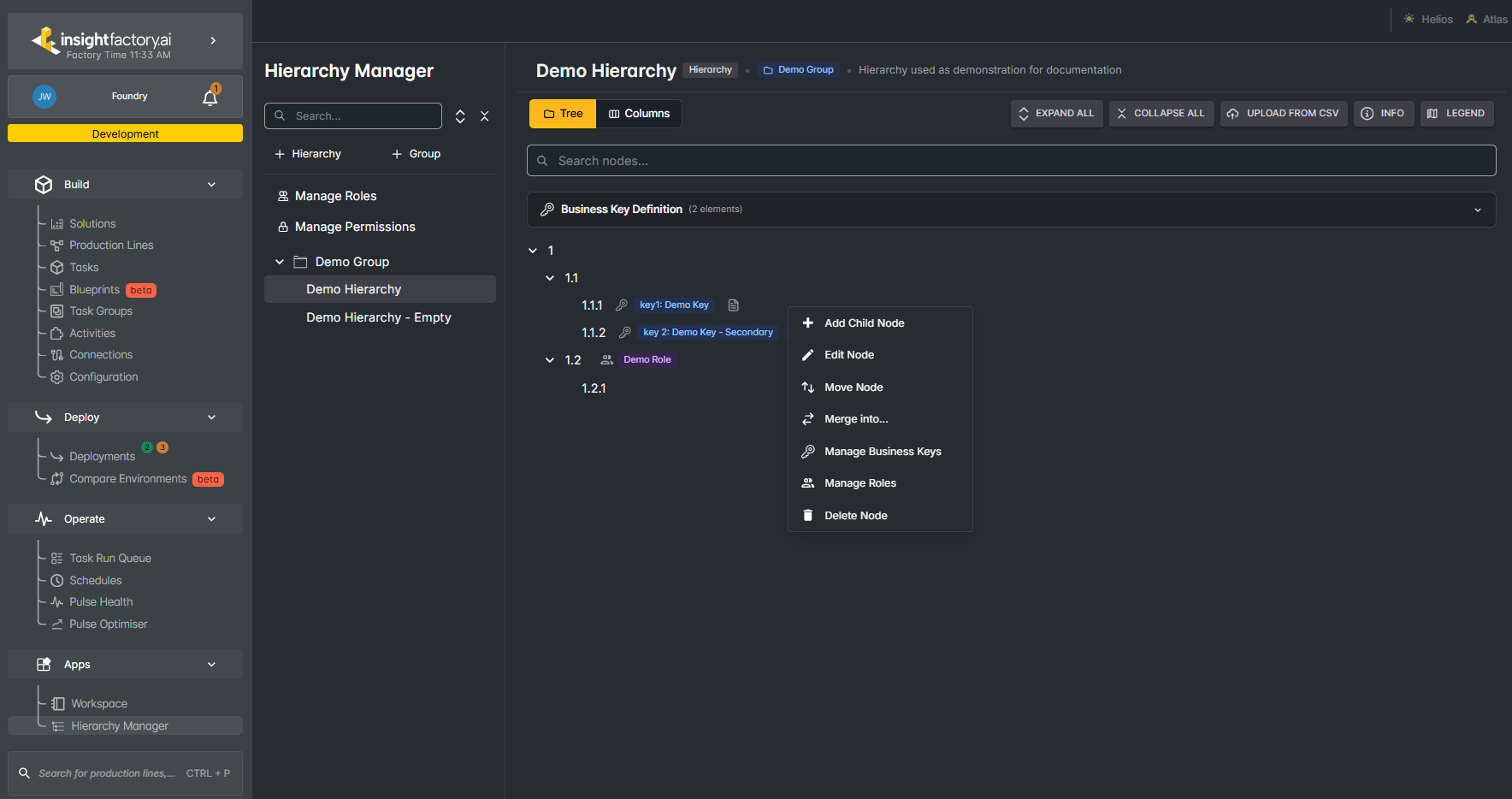The height and width of the screenshot is (799, 1512).
Task: Click the hierarchy sidebar Search field
Action: 353,116
